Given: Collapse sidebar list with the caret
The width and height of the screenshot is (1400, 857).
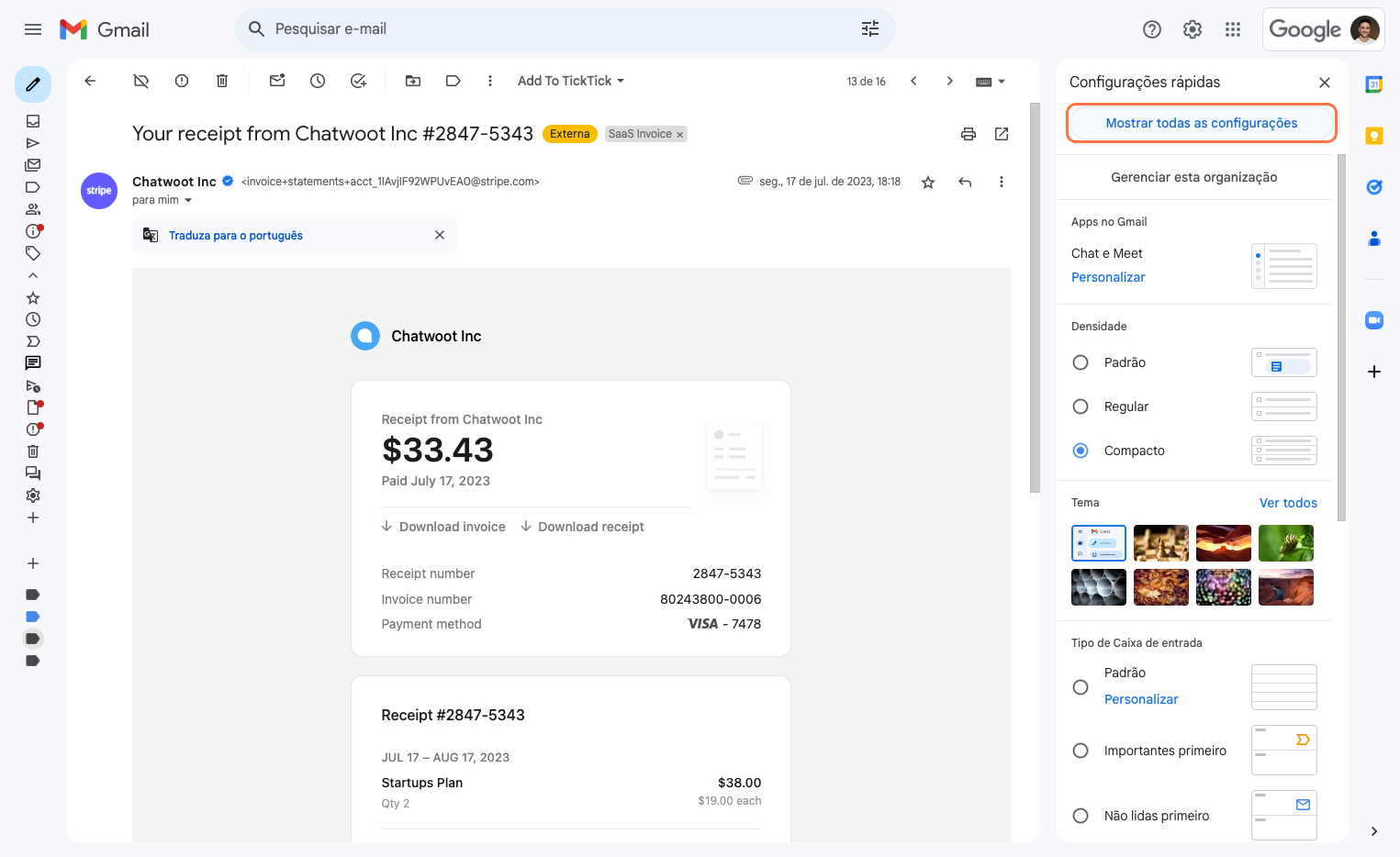Looking at the screenshot, I should click(33, 275).
